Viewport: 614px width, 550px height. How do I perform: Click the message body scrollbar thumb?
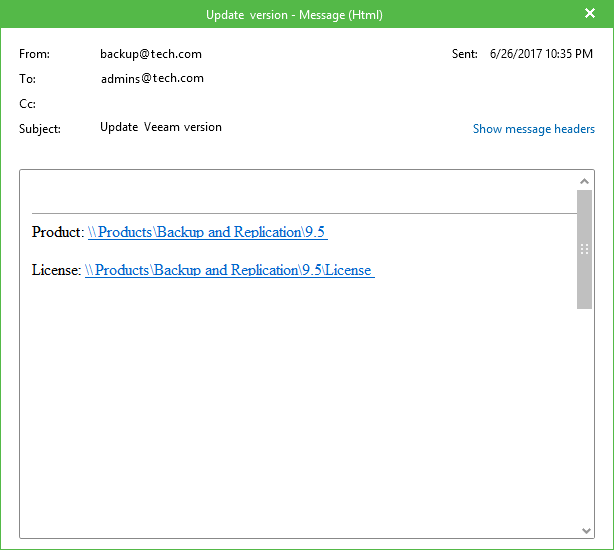584,249
